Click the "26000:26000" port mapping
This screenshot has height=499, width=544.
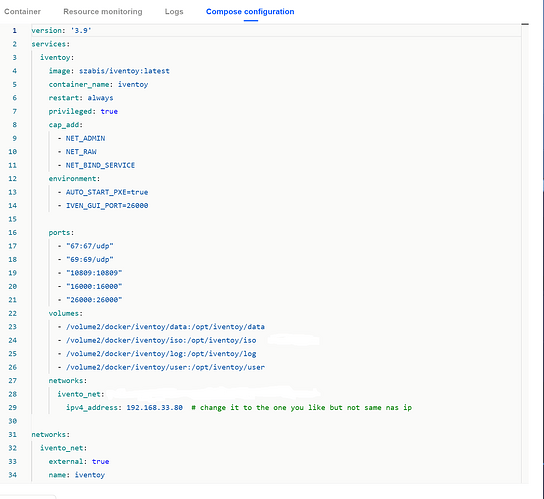point(94,300)
